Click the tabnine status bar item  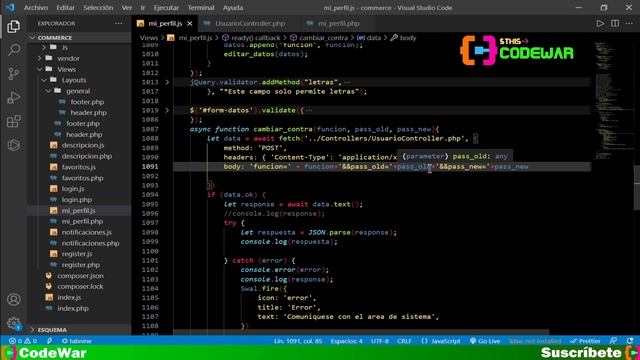click(77, 341)
